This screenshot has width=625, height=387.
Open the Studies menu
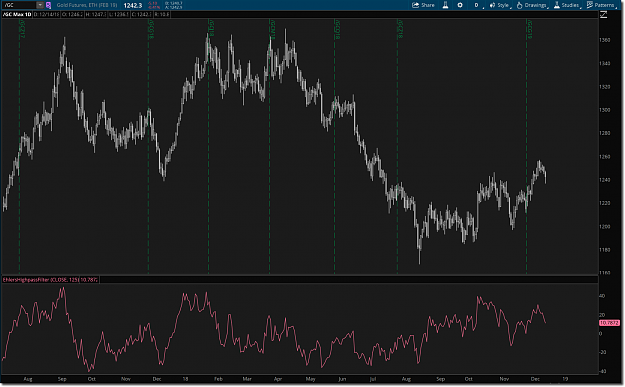coord(567,5)
